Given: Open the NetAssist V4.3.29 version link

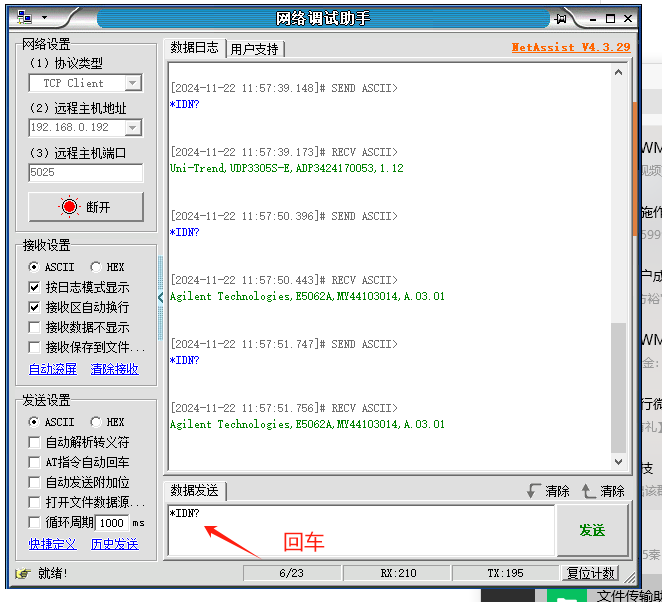Looking at the screenshot, I should pos(570,47).
